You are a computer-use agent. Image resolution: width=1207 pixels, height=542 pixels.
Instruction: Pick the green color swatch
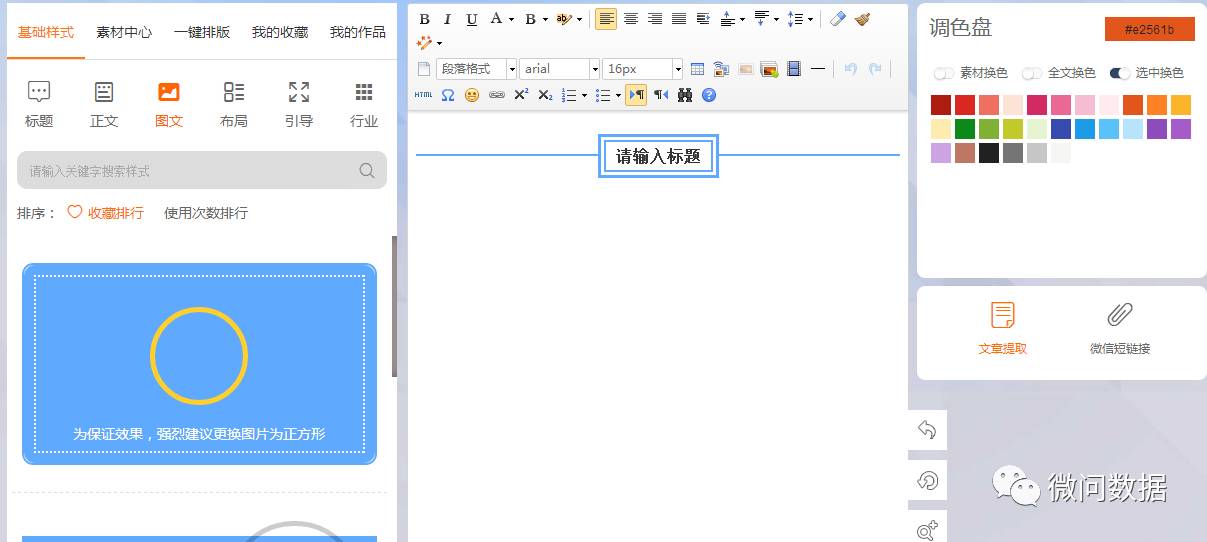tap(965, 129)
